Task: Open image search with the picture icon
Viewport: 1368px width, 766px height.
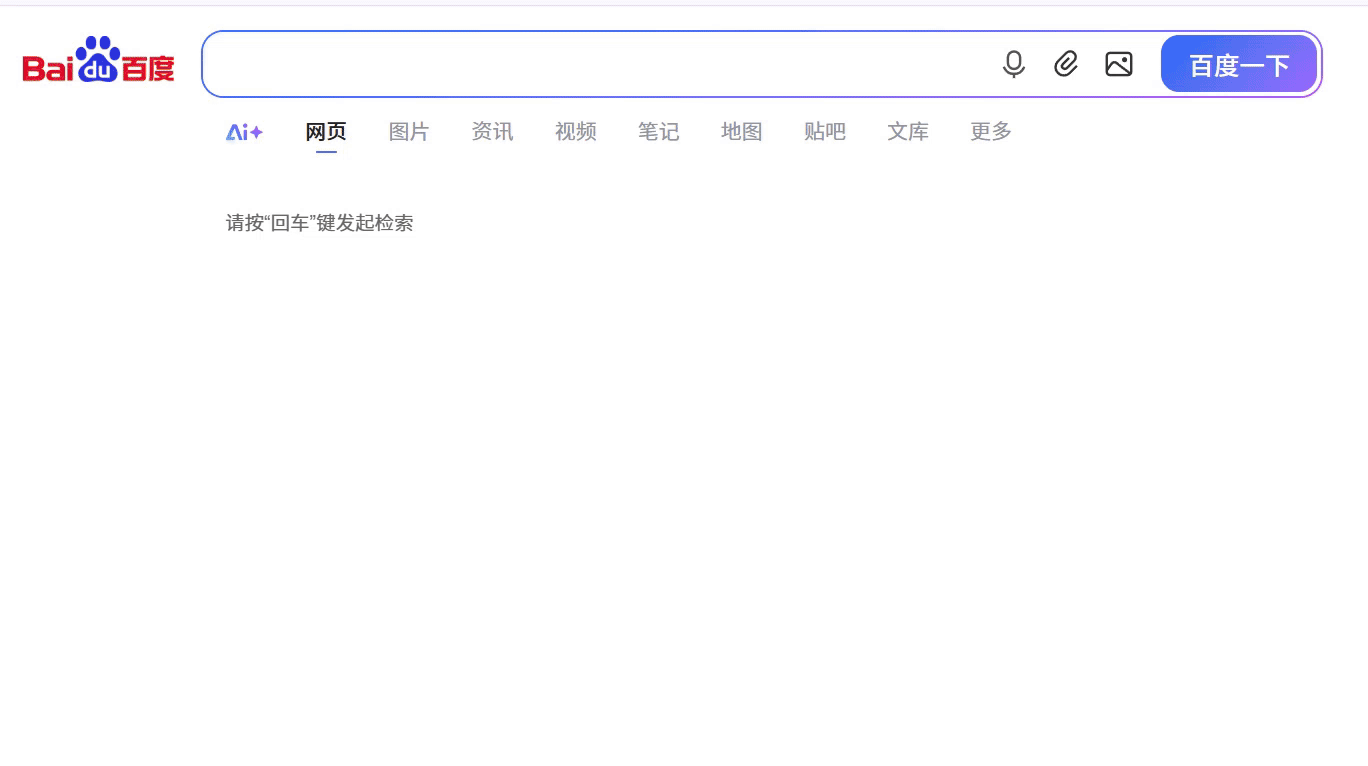Action: (x=1119, y=64)
